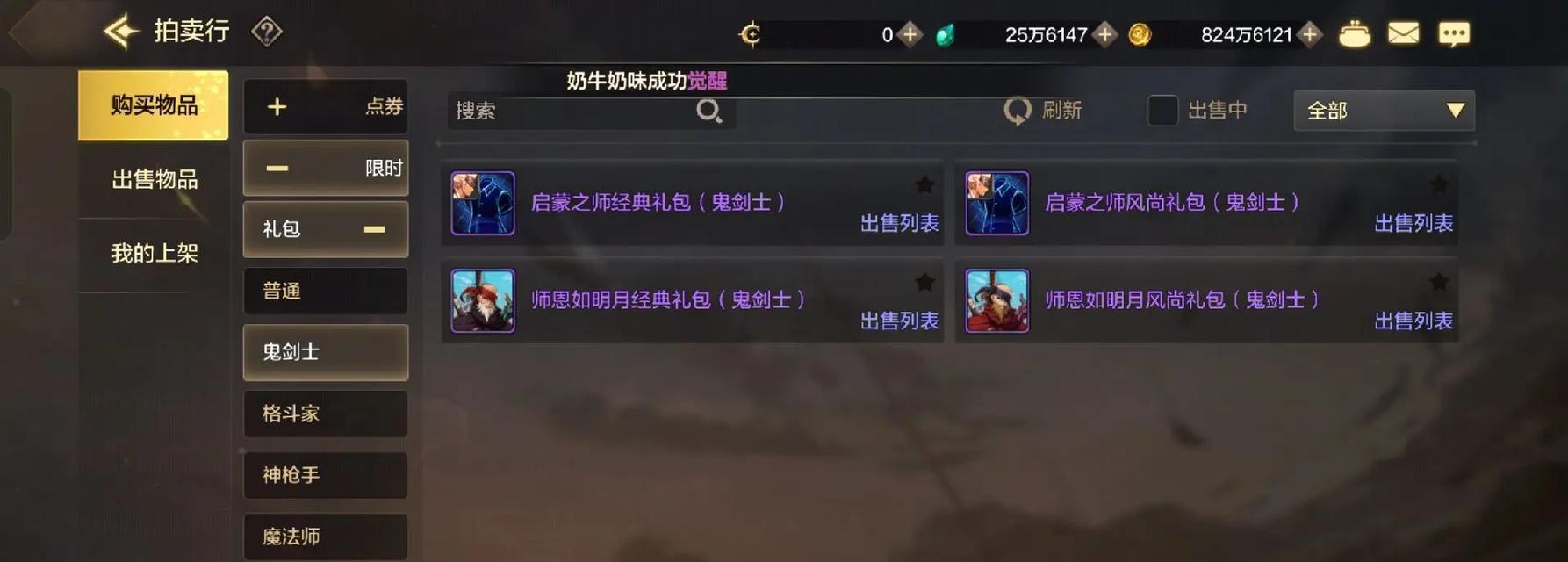
Task: Switch to the 出售物品 tab
Action: [x=155, y=179]
